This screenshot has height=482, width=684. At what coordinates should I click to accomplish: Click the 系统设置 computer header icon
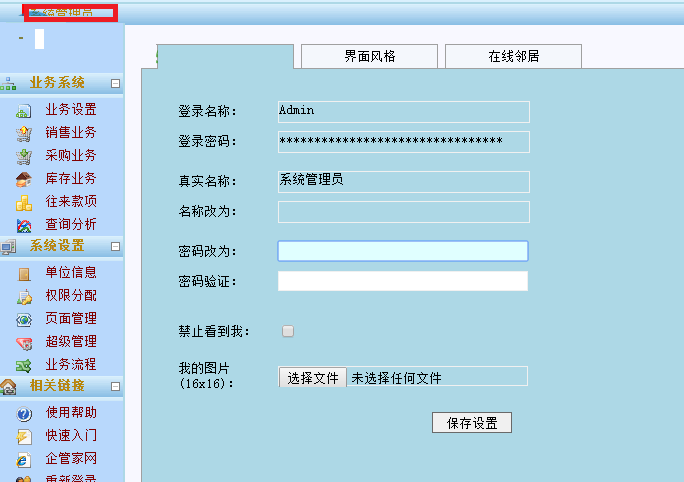point(8,247)
